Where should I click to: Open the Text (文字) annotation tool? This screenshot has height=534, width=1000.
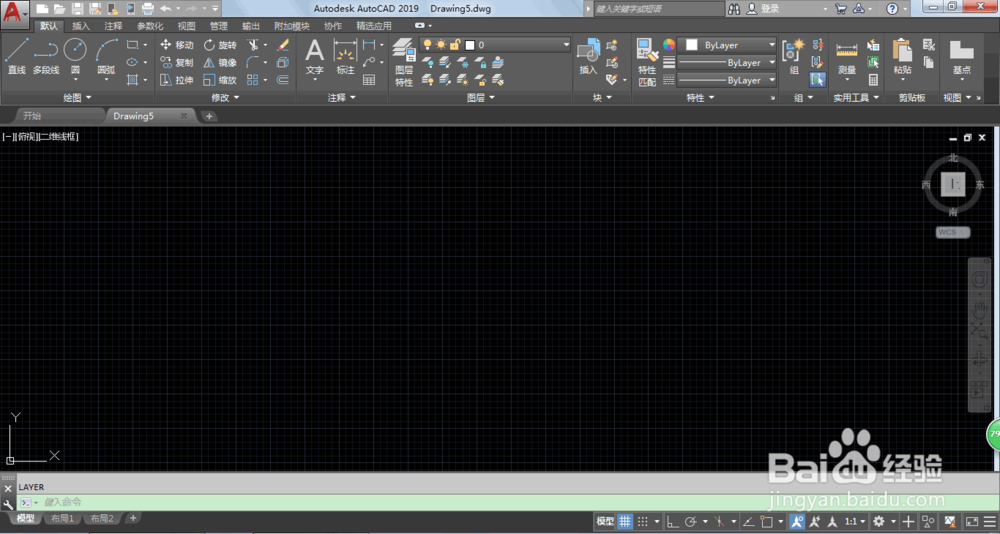pos(314,57)
